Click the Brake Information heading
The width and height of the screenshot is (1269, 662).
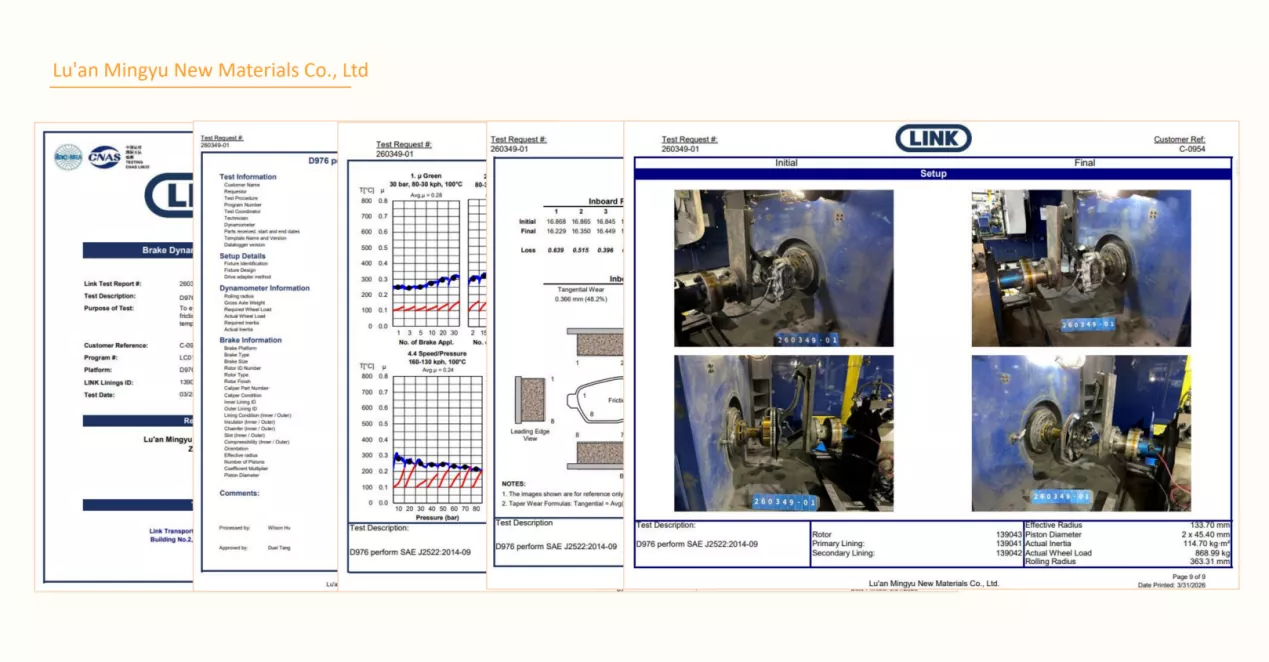[251, 340]
